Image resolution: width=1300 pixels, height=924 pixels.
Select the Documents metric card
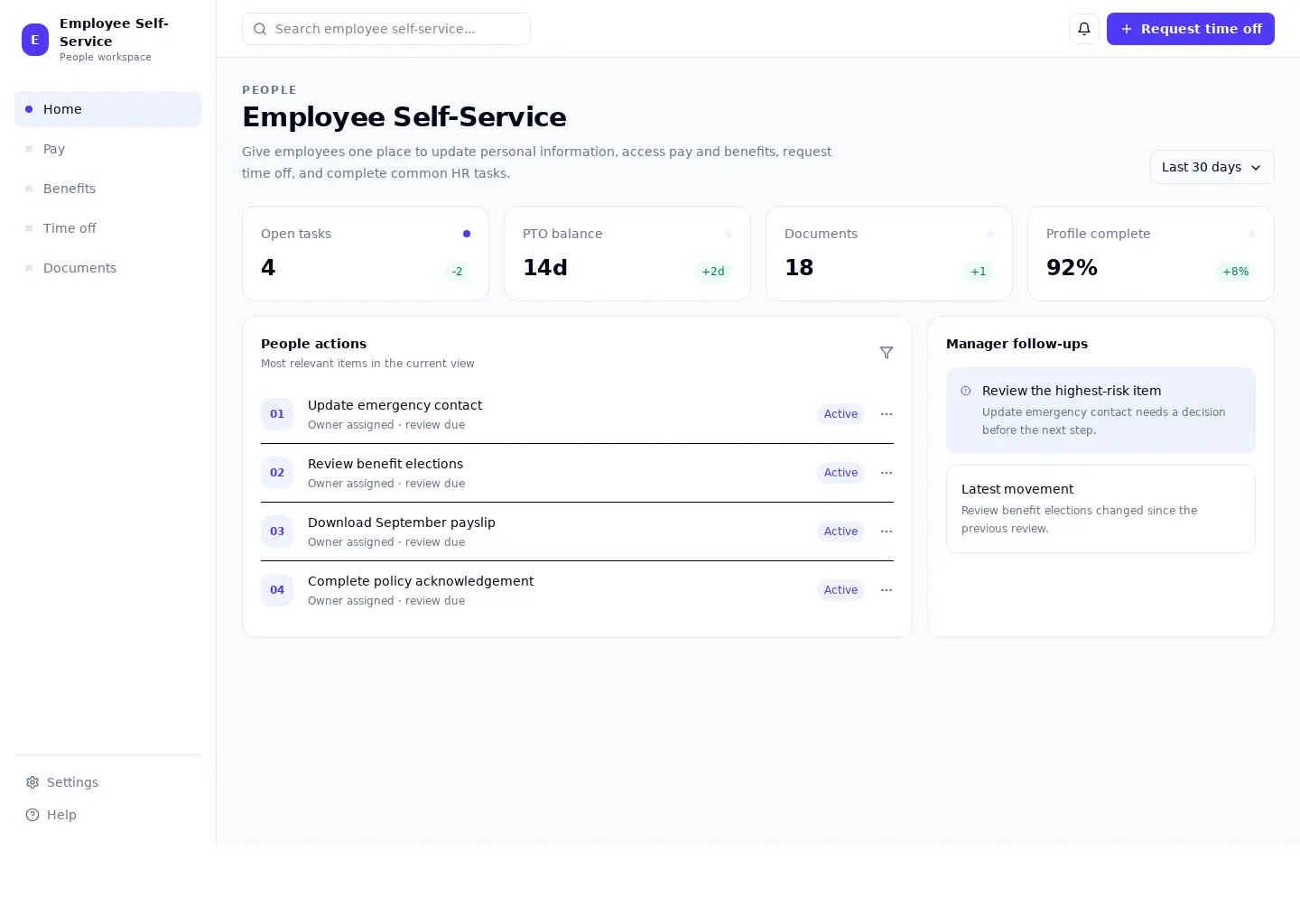pyautogui.click(x=889, y=254)
